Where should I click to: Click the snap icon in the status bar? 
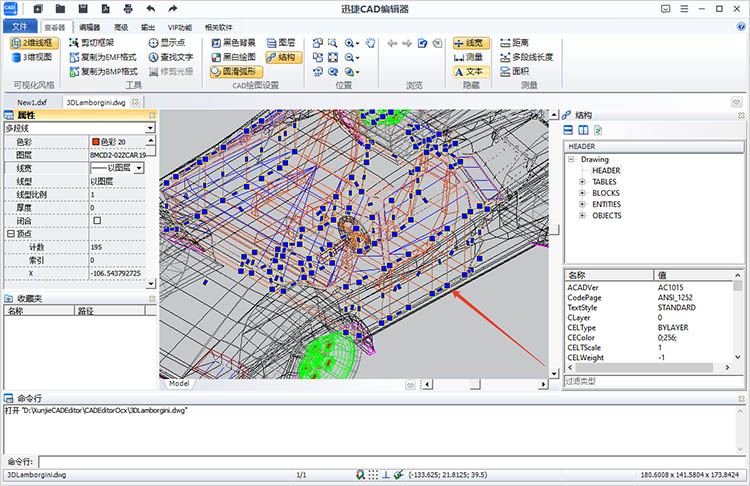pos(361,475)
